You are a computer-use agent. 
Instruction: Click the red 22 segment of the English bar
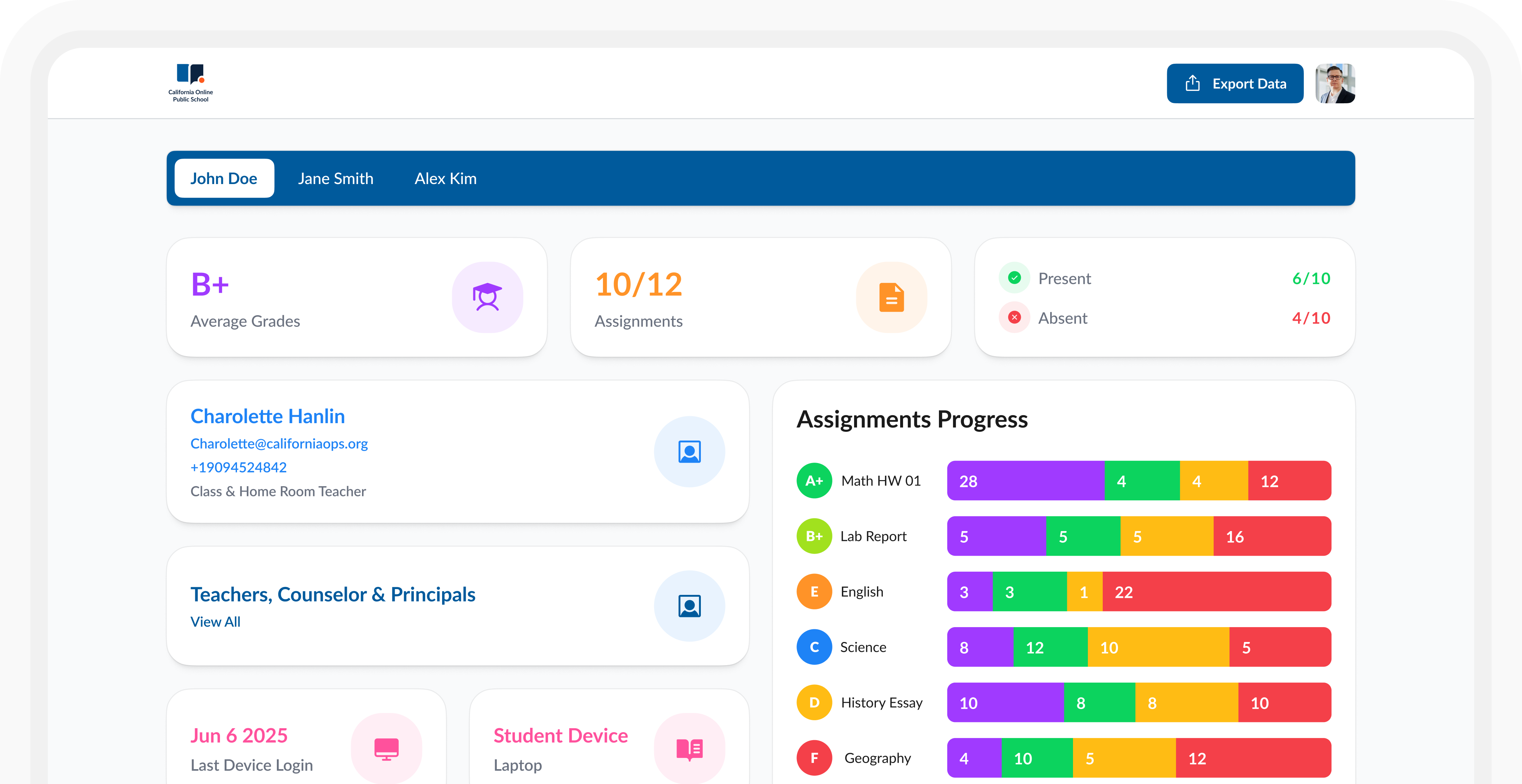click(x=1216, y=592)
